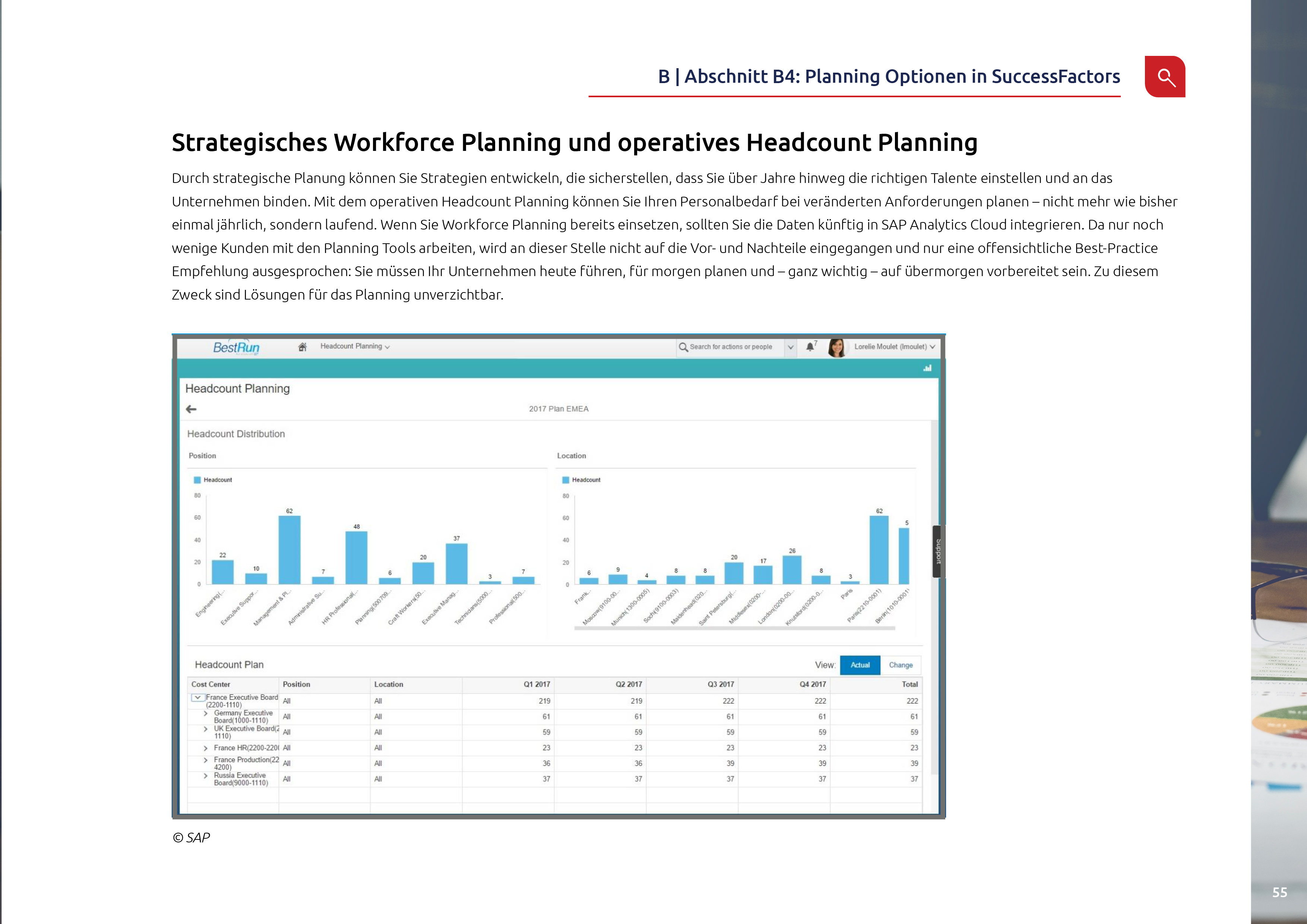Click the Headcount Distribution heading

coord(236,434)
